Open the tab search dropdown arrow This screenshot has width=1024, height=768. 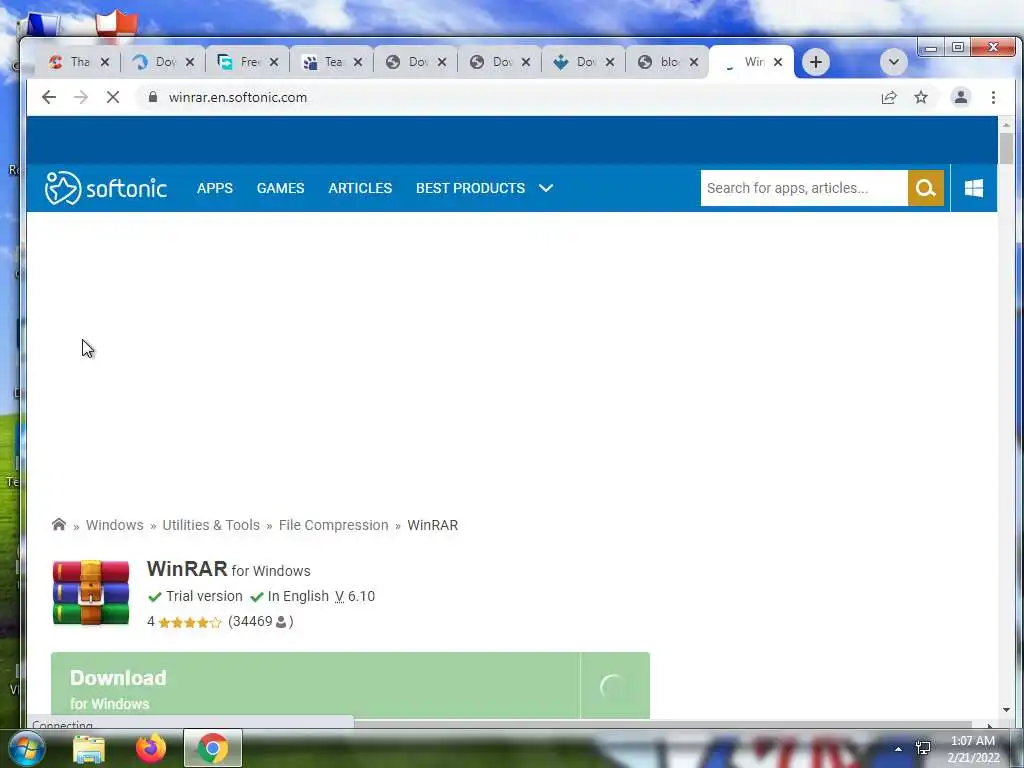point(893,62)
